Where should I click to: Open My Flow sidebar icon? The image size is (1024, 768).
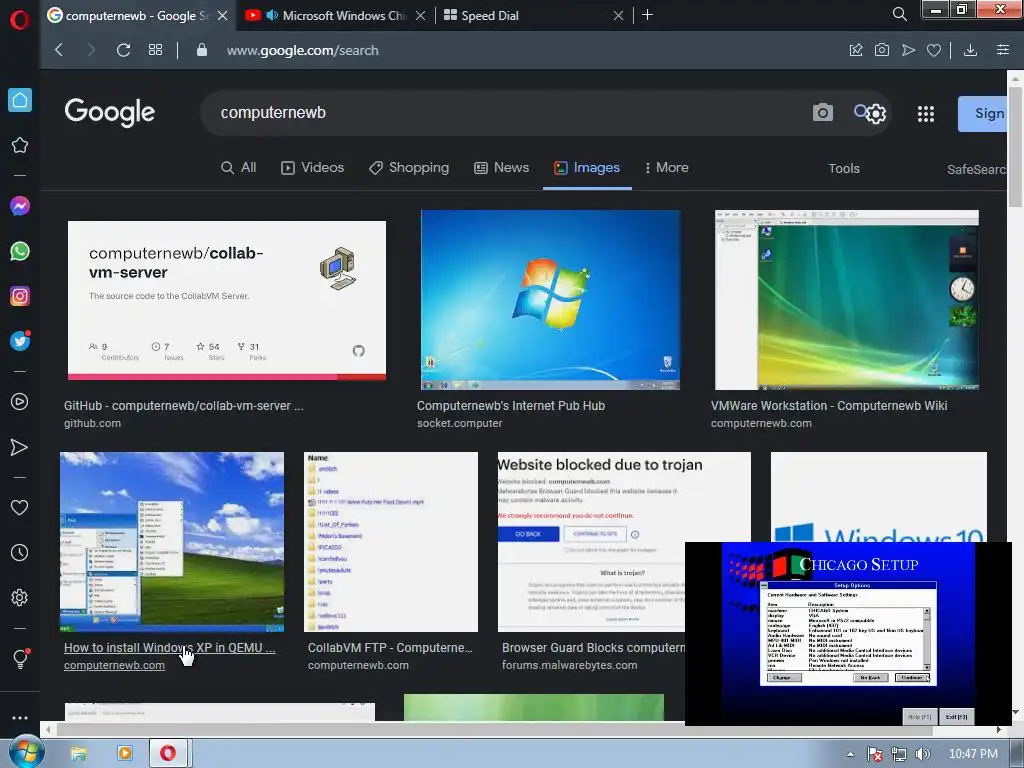click(20, 447)
